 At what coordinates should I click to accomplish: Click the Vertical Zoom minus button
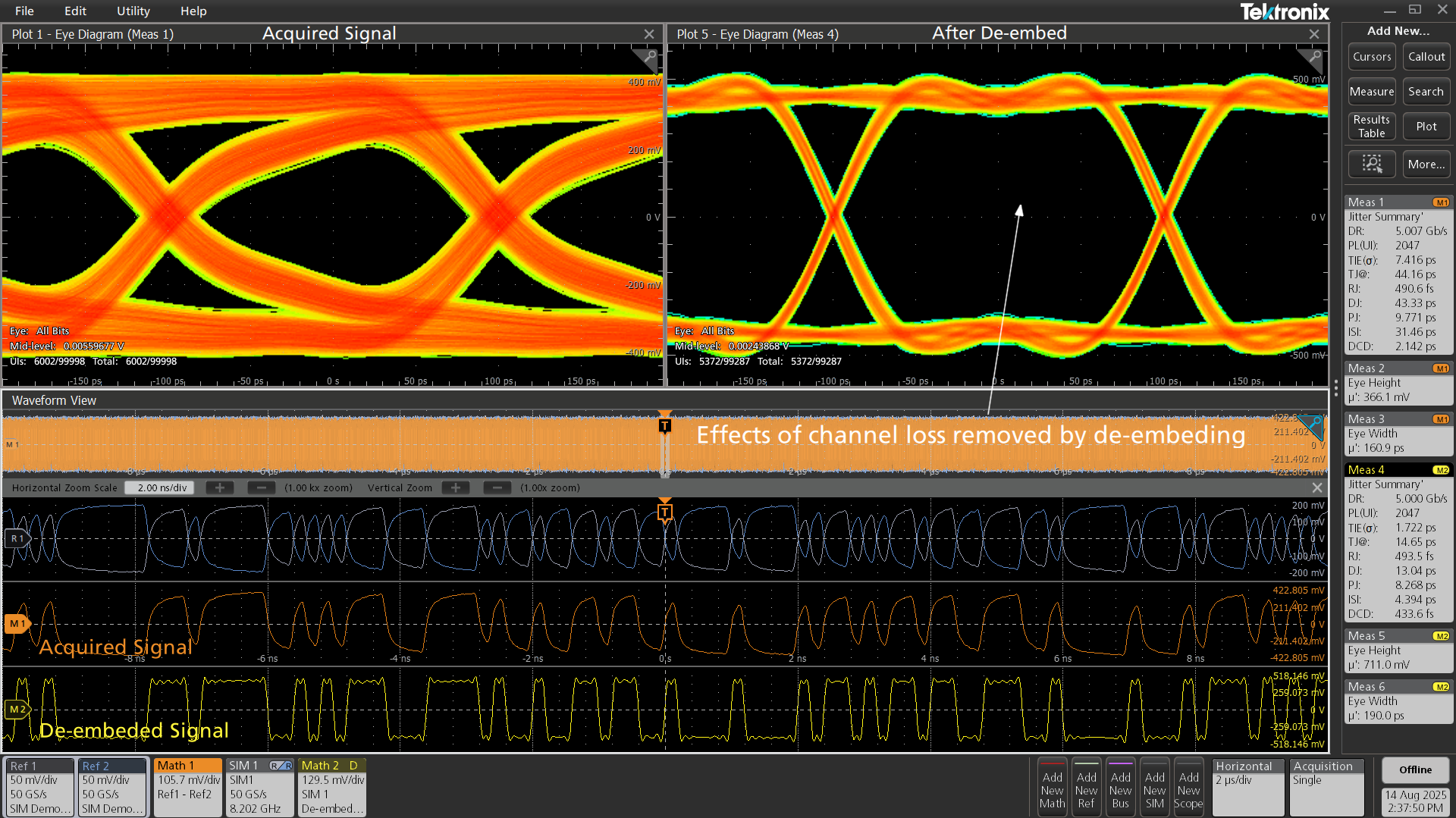(x=497, y=487)
